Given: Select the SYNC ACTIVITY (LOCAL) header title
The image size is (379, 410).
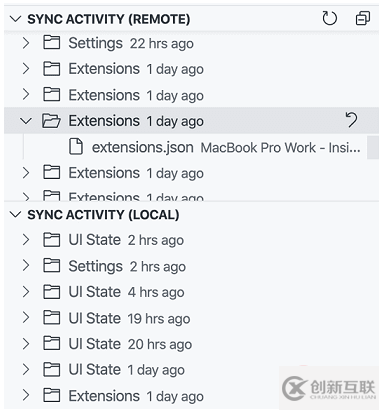Looking at the screenshot, I should pos(103,215).
